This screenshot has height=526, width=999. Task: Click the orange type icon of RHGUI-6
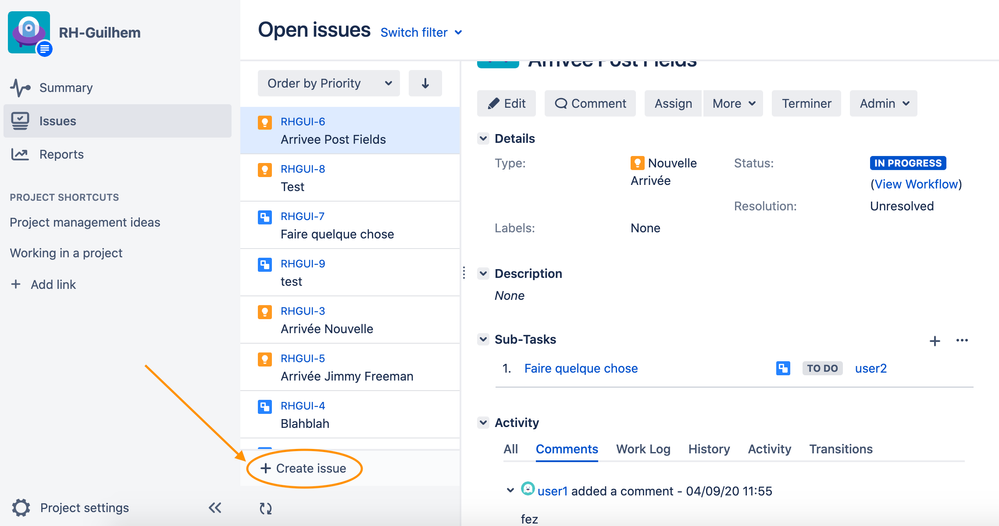tap(264, 122)
